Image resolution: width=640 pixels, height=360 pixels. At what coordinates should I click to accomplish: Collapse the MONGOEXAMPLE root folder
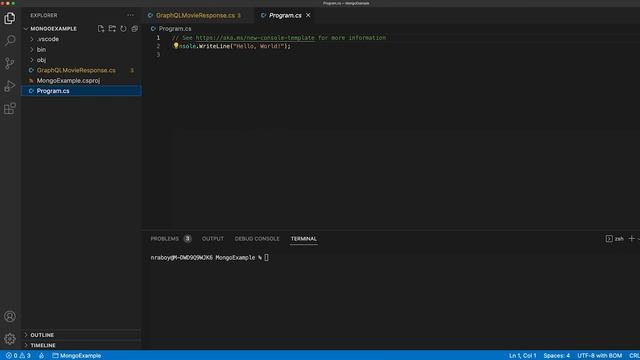(26, 29)
